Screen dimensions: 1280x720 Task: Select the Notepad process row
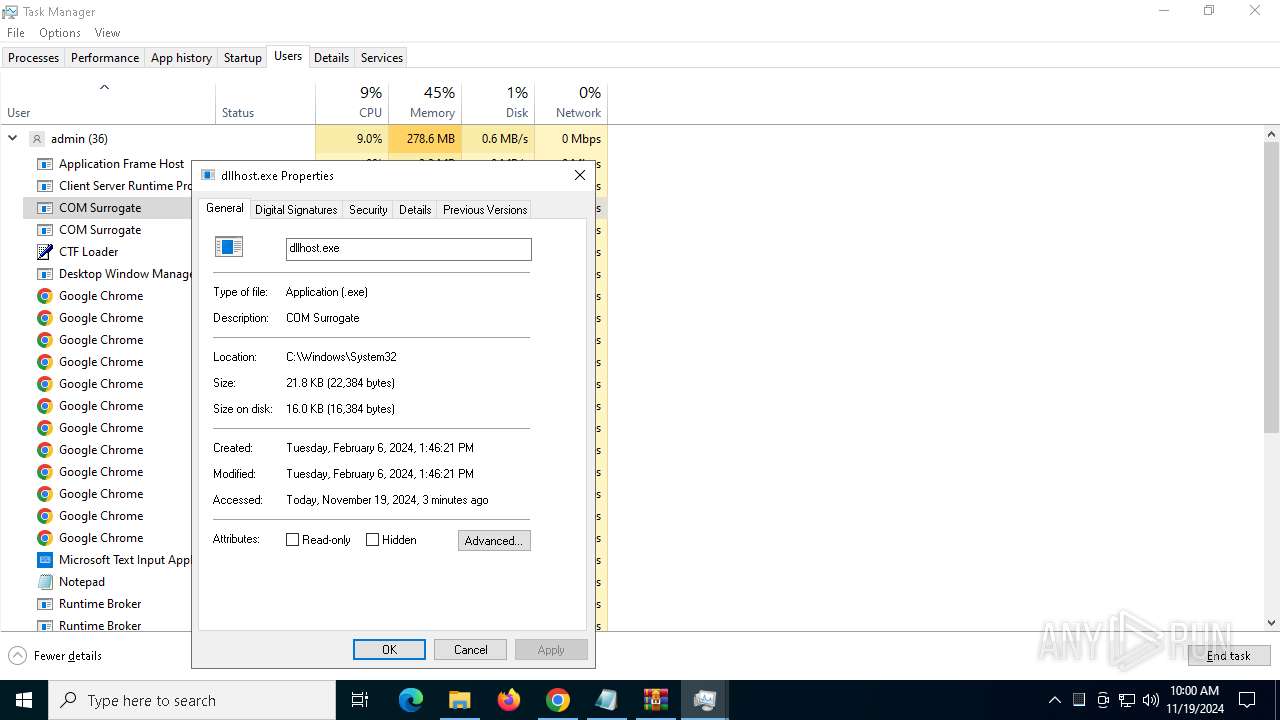[x=100, y=582]
